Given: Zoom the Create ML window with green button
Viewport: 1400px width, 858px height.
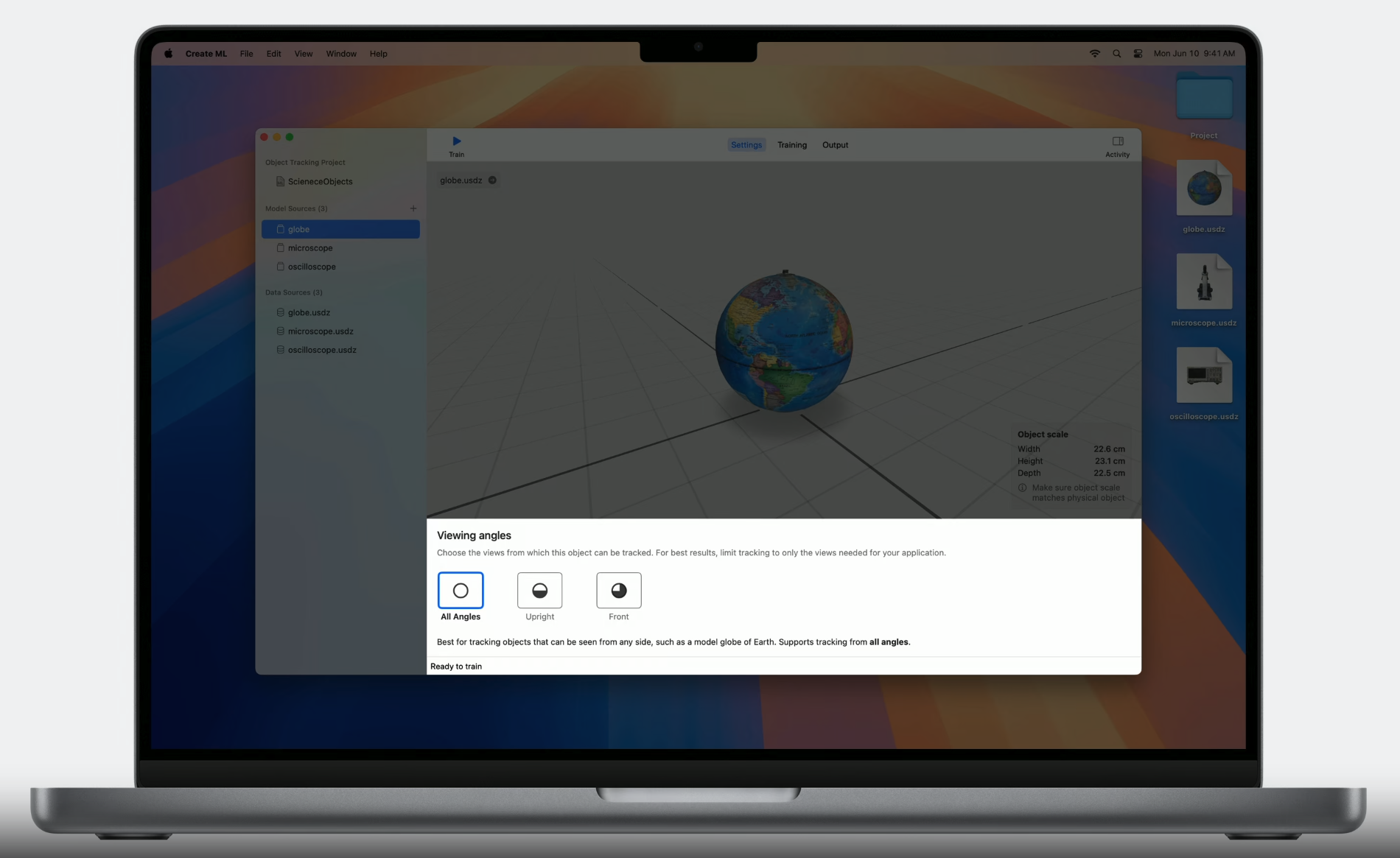Looking at the screenshot, I should coord(290,137).
